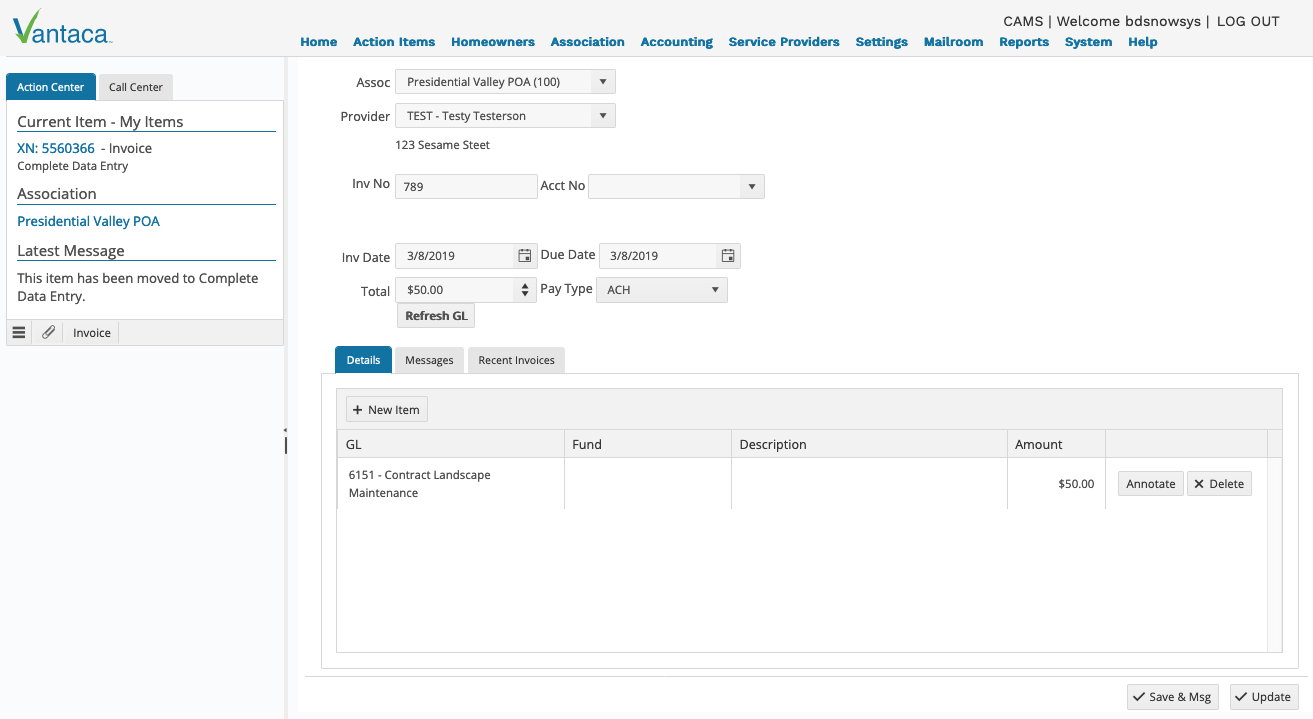
Task: Switch to the Call Center tab
Action: 135,87
